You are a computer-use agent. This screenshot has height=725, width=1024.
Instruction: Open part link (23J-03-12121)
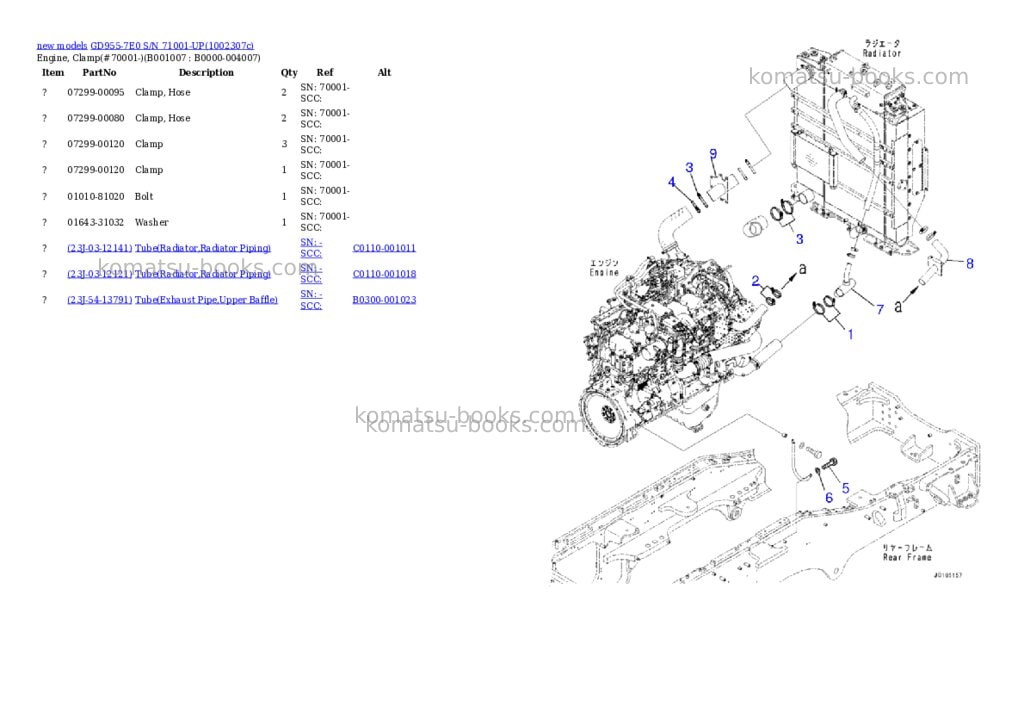pos(99,274)
